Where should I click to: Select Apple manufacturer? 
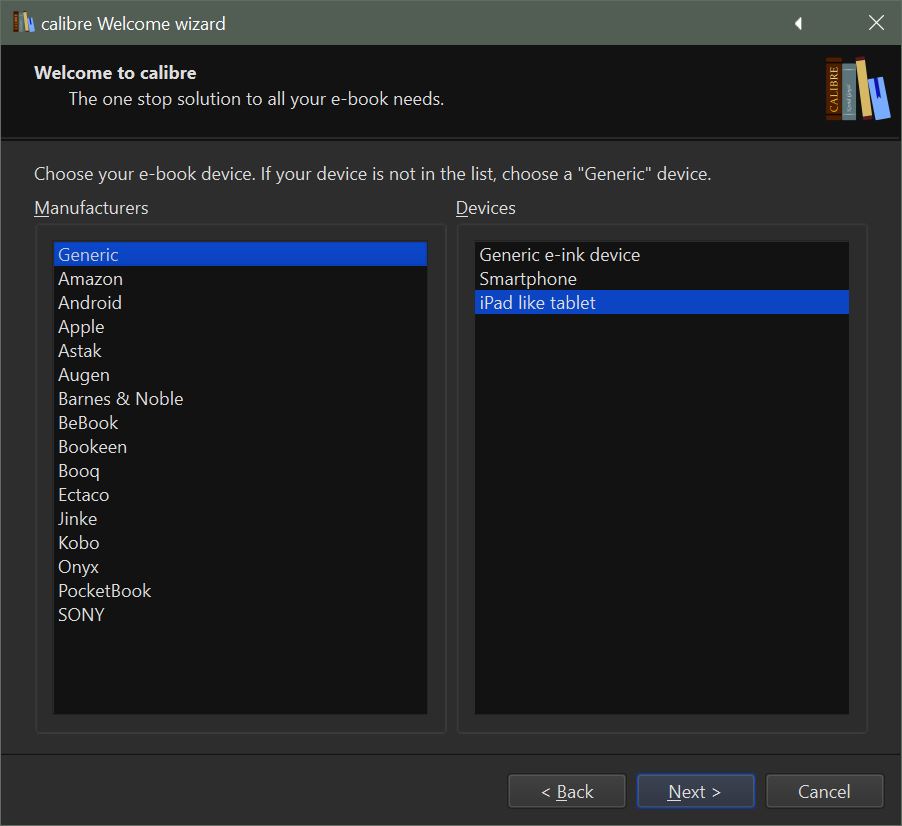(240, 327)
